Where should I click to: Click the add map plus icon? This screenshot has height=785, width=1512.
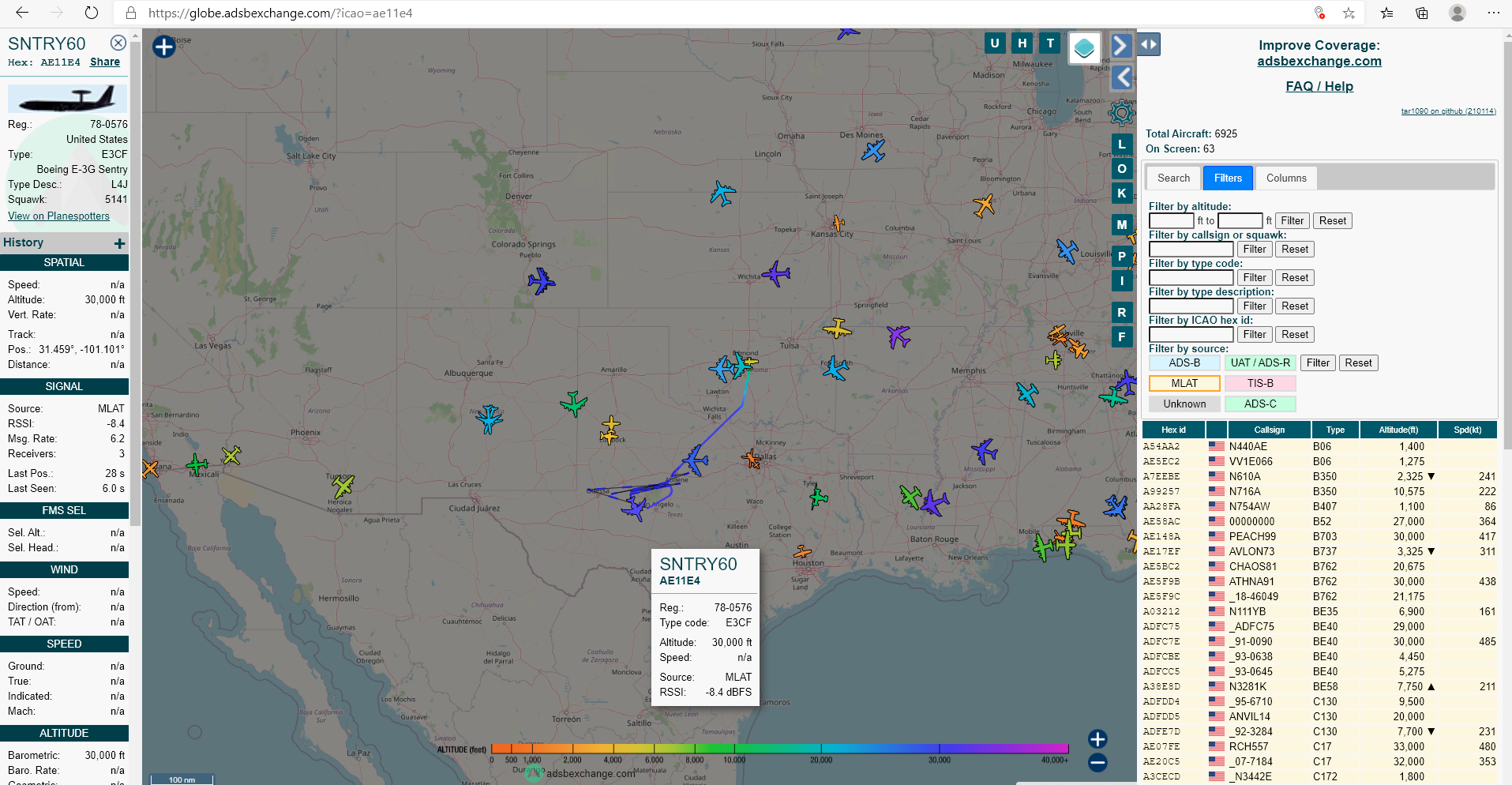163,47
